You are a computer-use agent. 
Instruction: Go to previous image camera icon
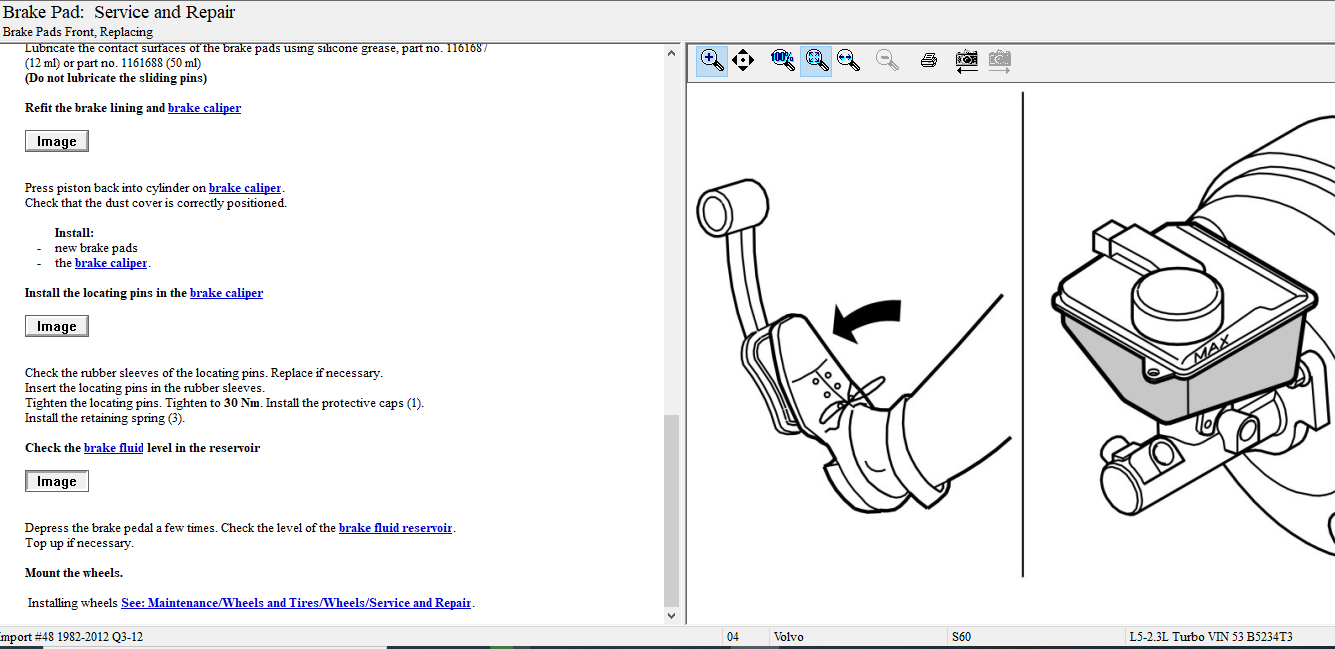[966, 61]
